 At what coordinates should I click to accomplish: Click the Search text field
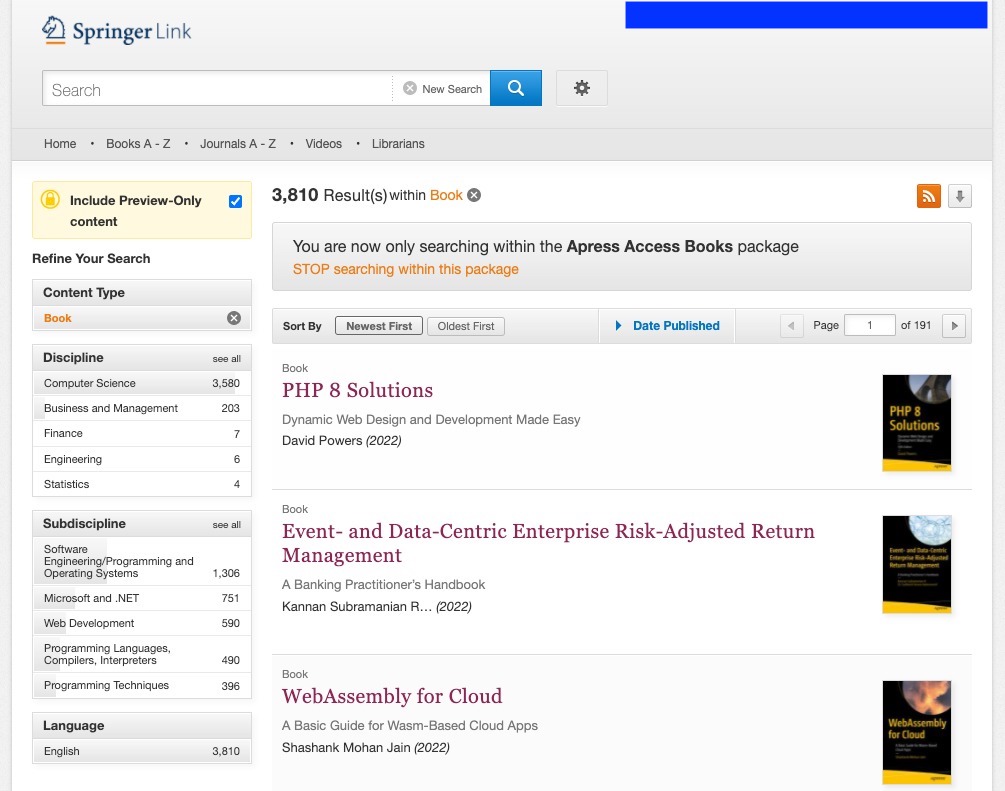(x=217, y=88)
